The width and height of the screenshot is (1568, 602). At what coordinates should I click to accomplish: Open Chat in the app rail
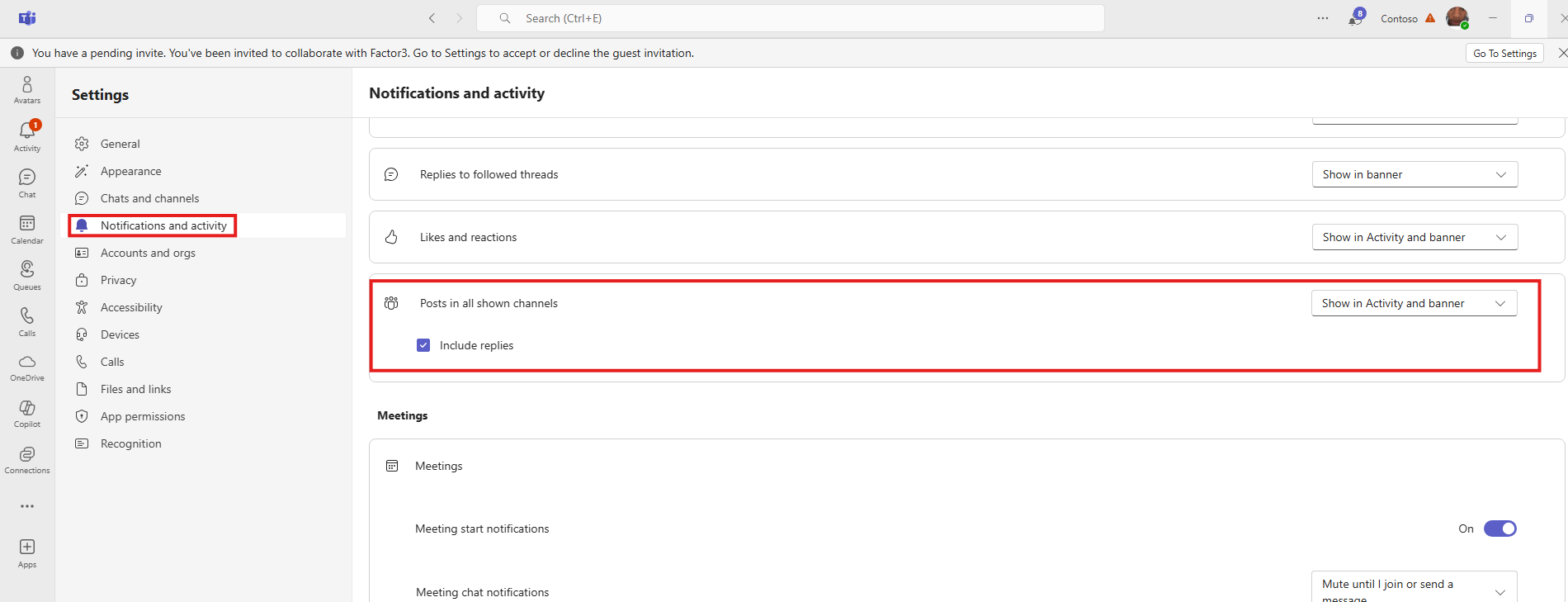27,183
